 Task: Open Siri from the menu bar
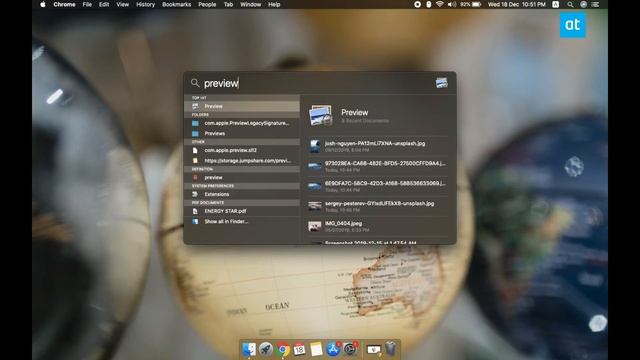click(584, 4)
